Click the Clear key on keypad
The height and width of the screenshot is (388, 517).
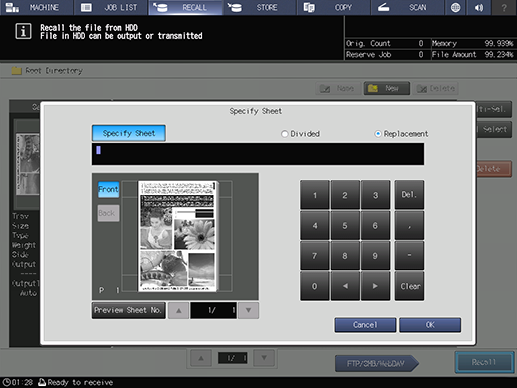click(x=409, y=286)
